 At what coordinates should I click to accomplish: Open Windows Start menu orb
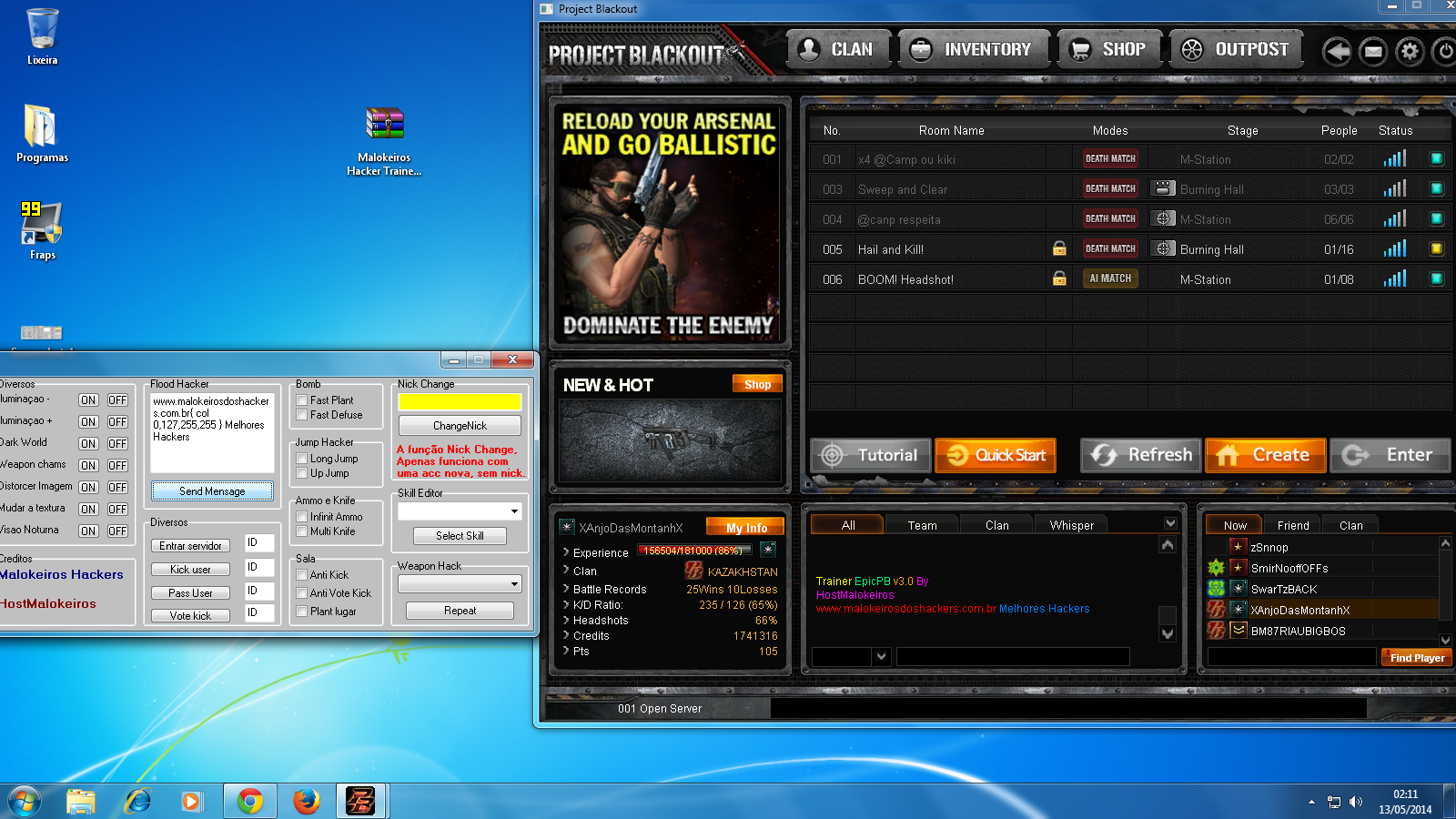24,801
